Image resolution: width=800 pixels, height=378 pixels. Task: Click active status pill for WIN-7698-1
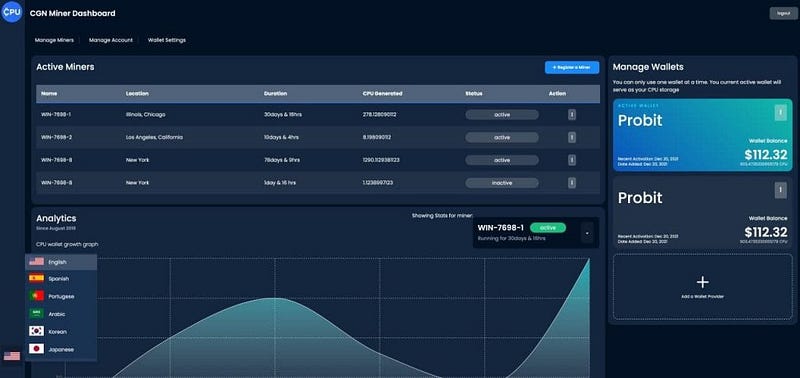[x=502, y=115]
